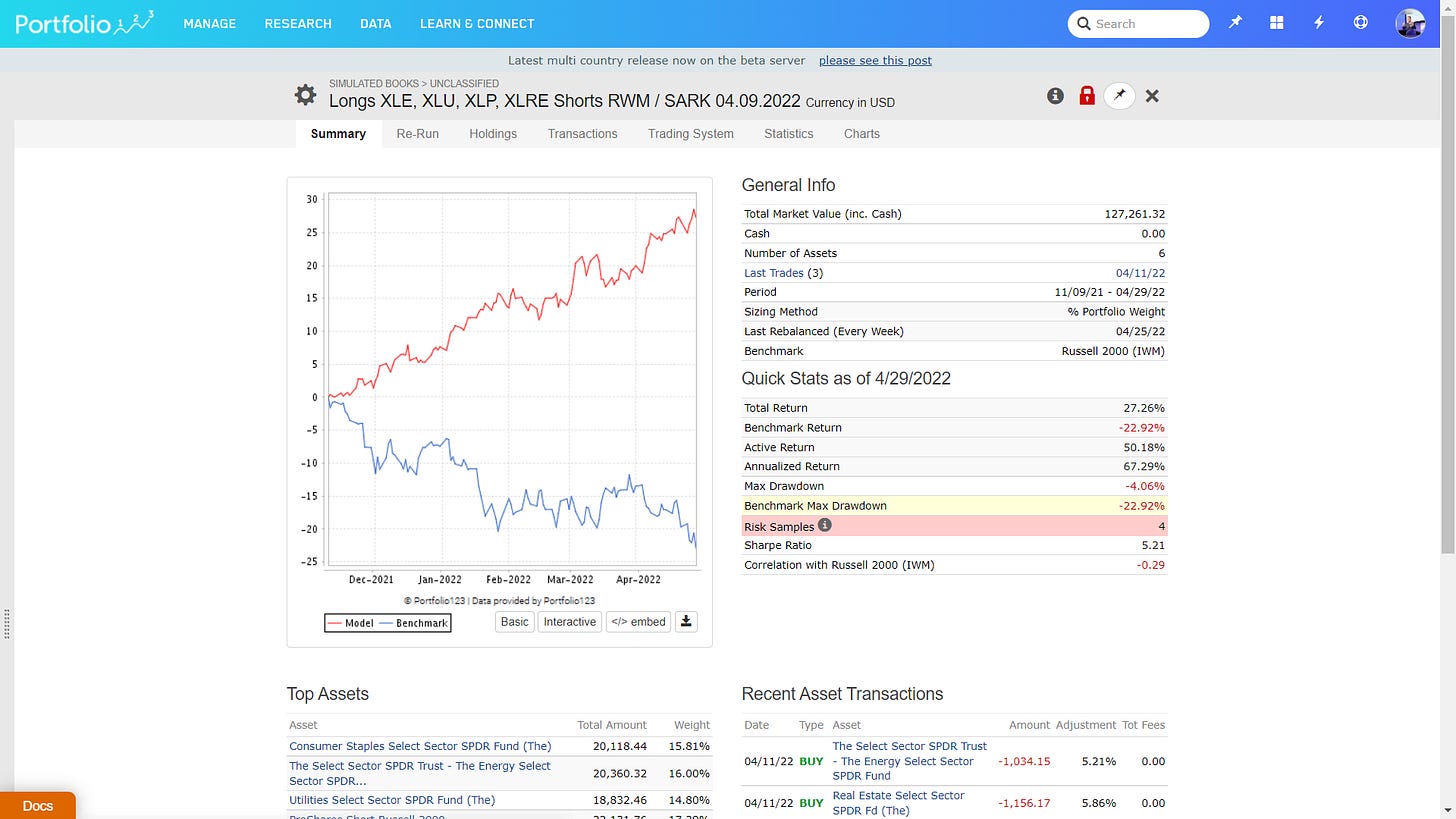
Task: Click the Risk Samples info icon
Action: coord(825,525)
